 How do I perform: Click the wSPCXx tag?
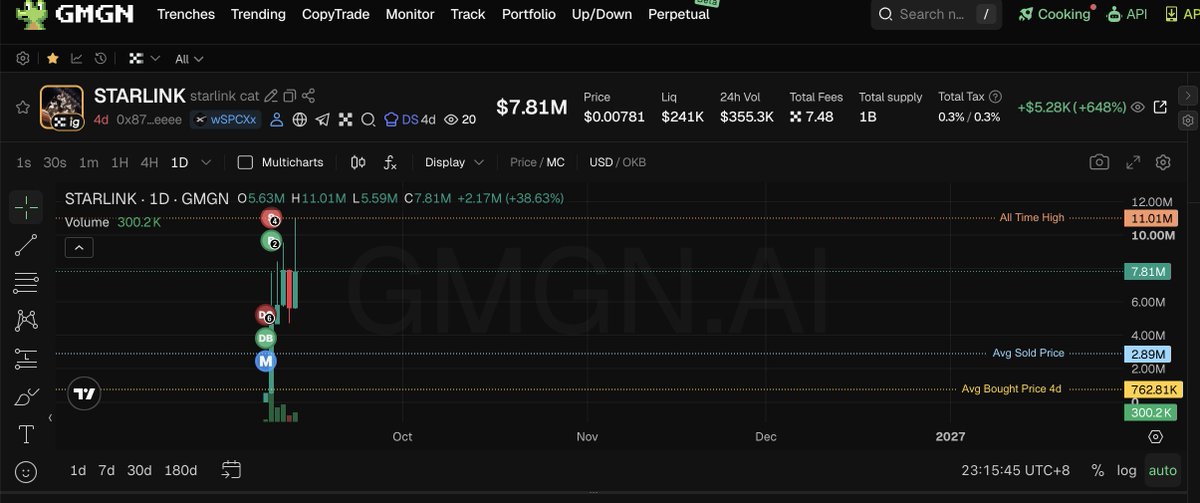pyautogui.click(x=226, y=120)
